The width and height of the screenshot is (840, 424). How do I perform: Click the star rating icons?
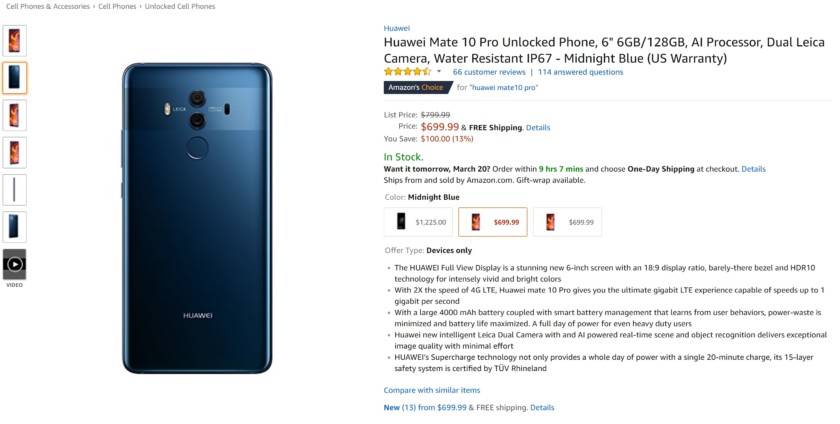407,72
